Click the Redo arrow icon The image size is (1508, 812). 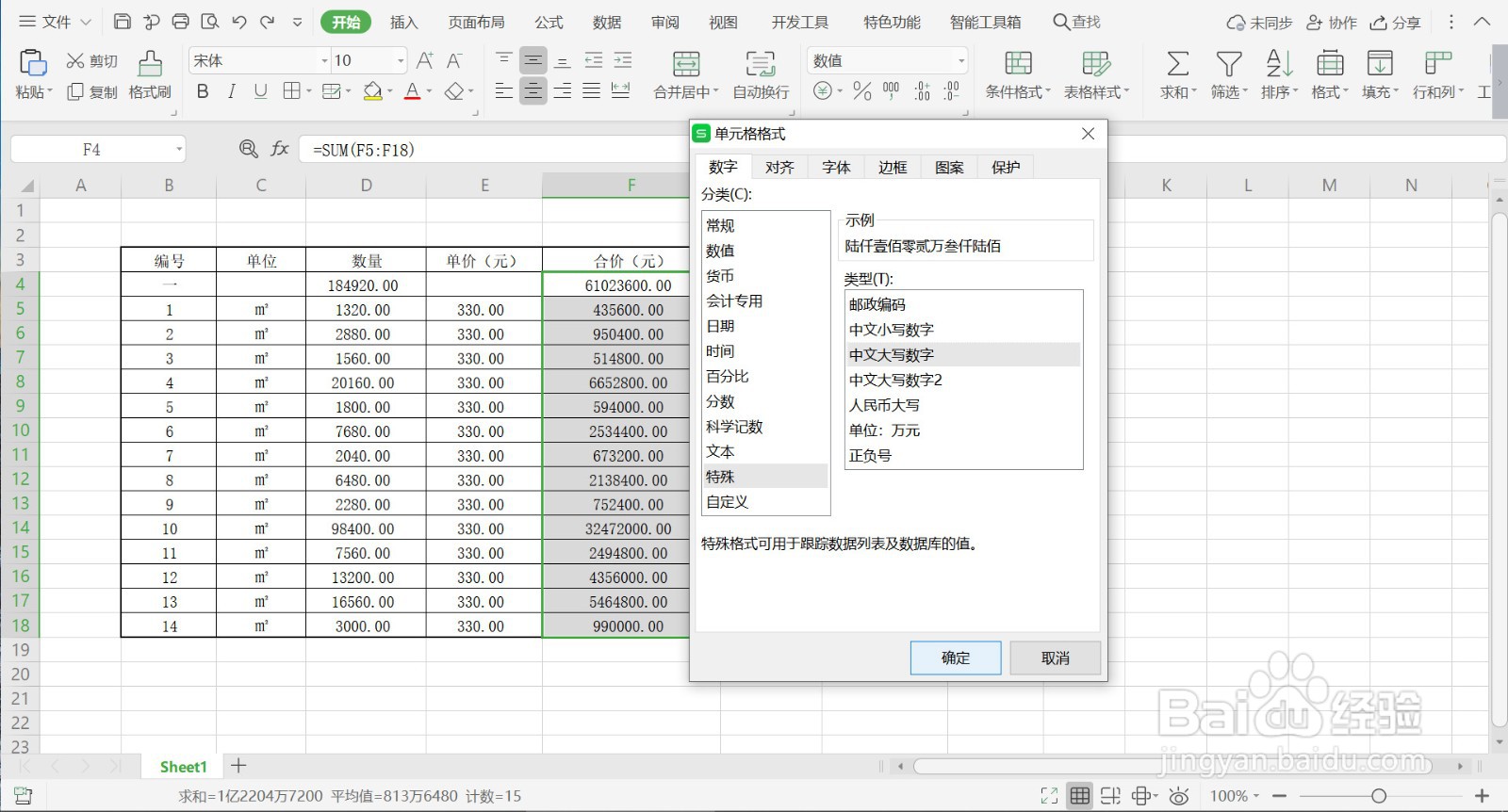pyautogui.click(x=268, y=22)
